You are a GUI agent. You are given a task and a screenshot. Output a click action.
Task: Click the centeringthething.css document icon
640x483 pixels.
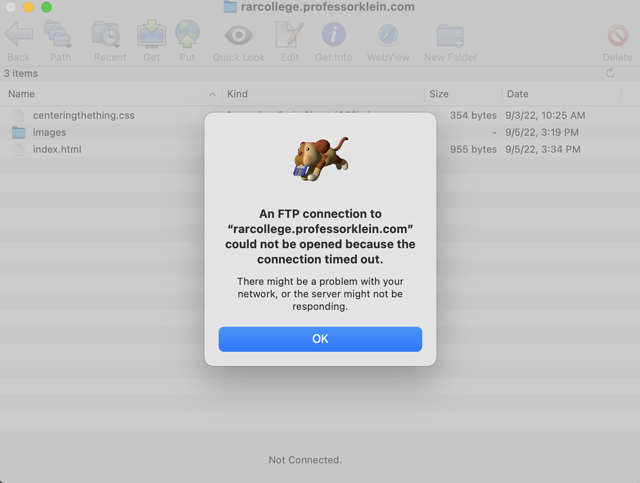(x=19, y=116)
